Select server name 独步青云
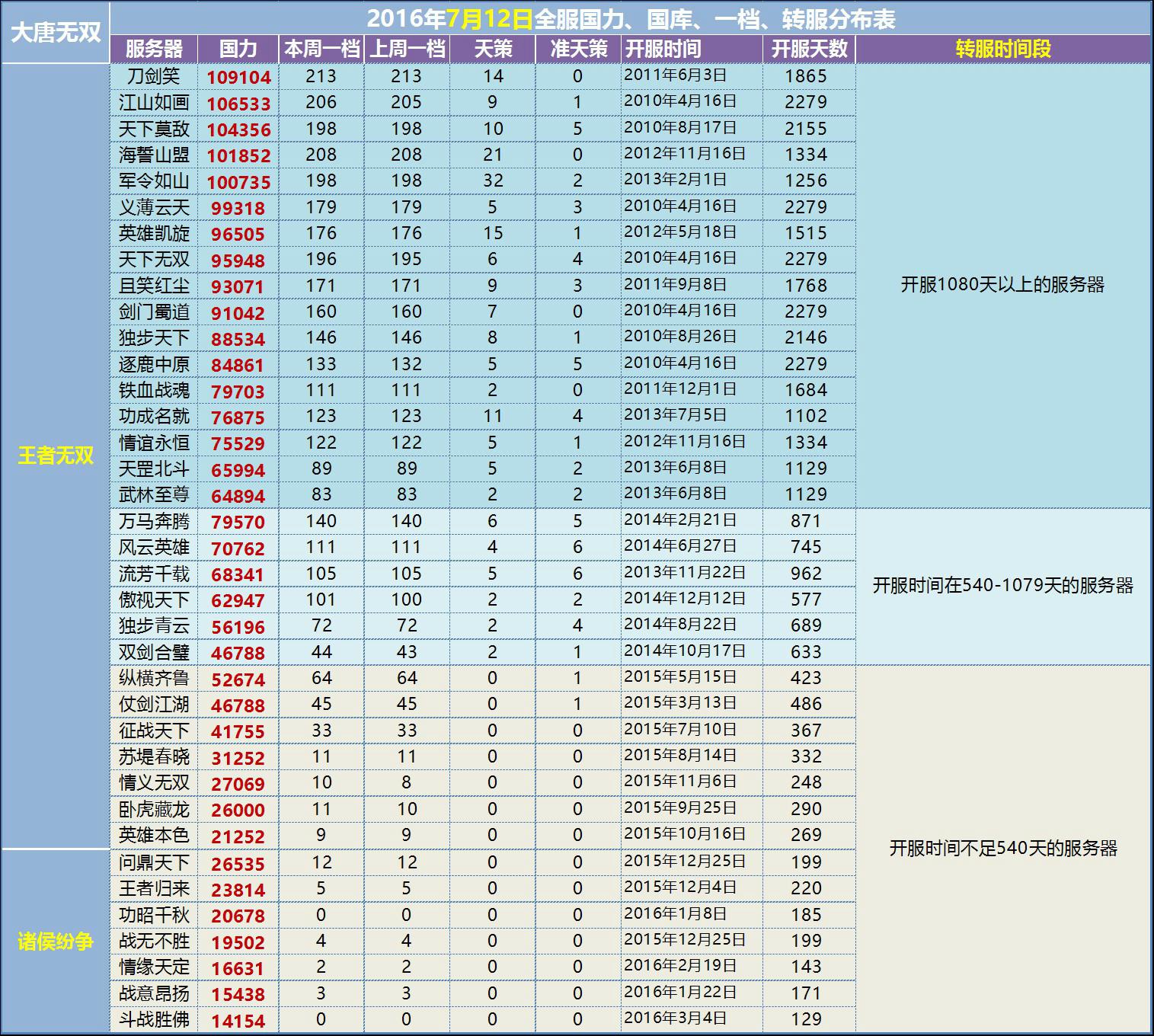 (154, 625)
